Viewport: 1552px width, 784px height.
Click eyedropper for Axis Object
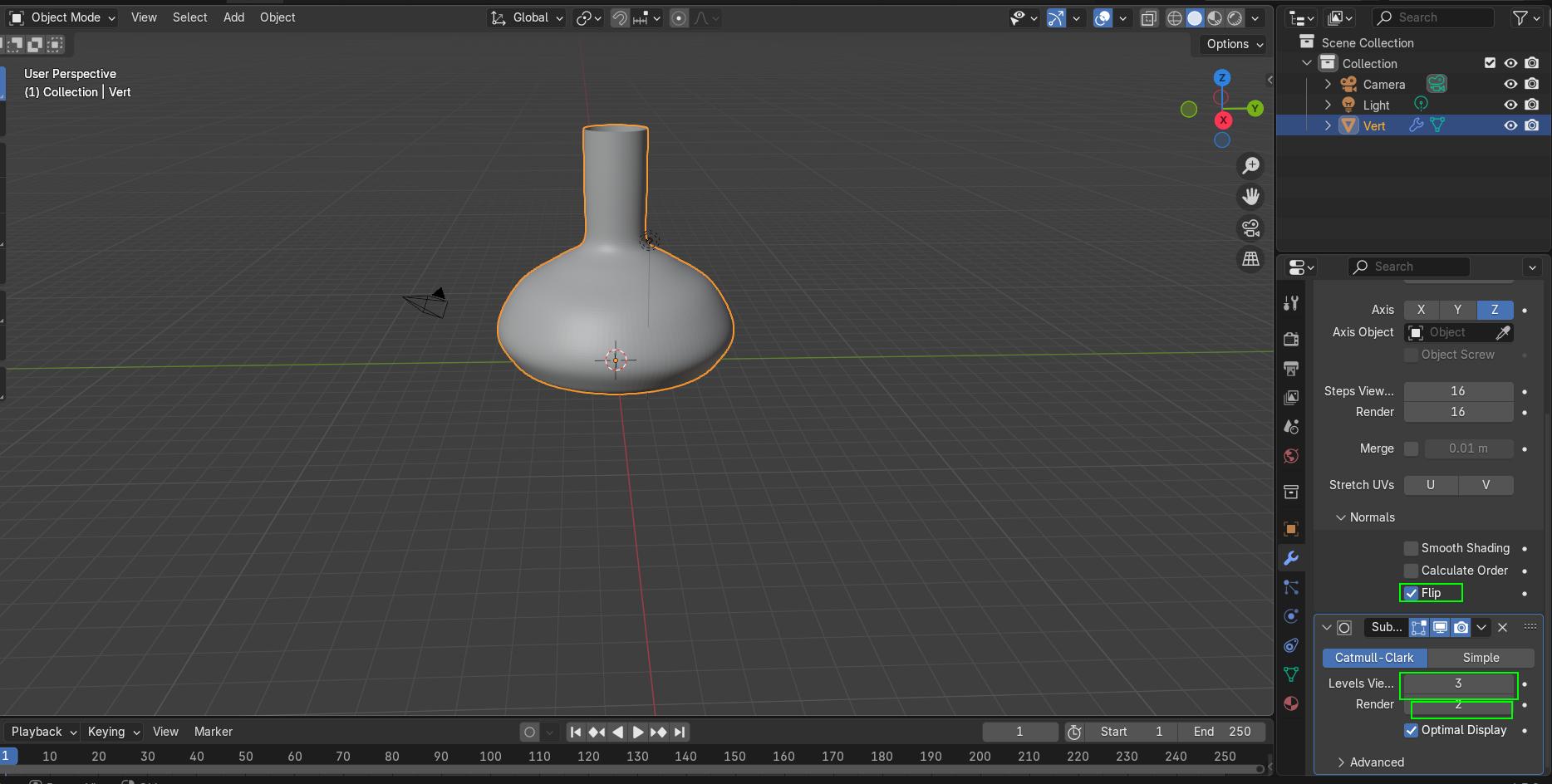tap(1503, 332)
